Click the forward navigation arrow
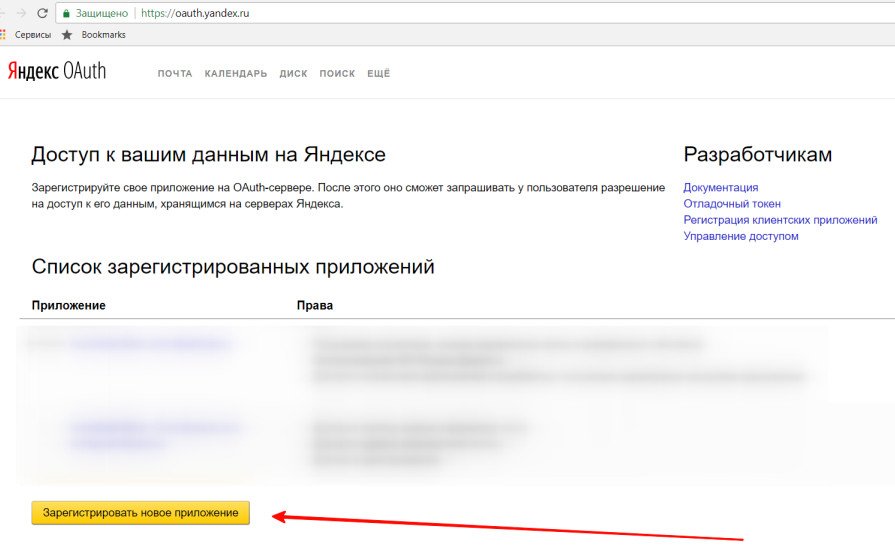Image resolution: width=895 pixels, height=548 pixels. [x=21, y=13]
